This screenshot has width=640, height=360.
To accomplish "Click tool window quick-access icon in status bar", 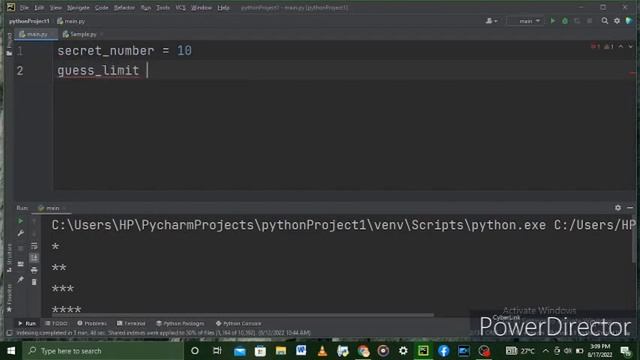I will click(9, 333).
